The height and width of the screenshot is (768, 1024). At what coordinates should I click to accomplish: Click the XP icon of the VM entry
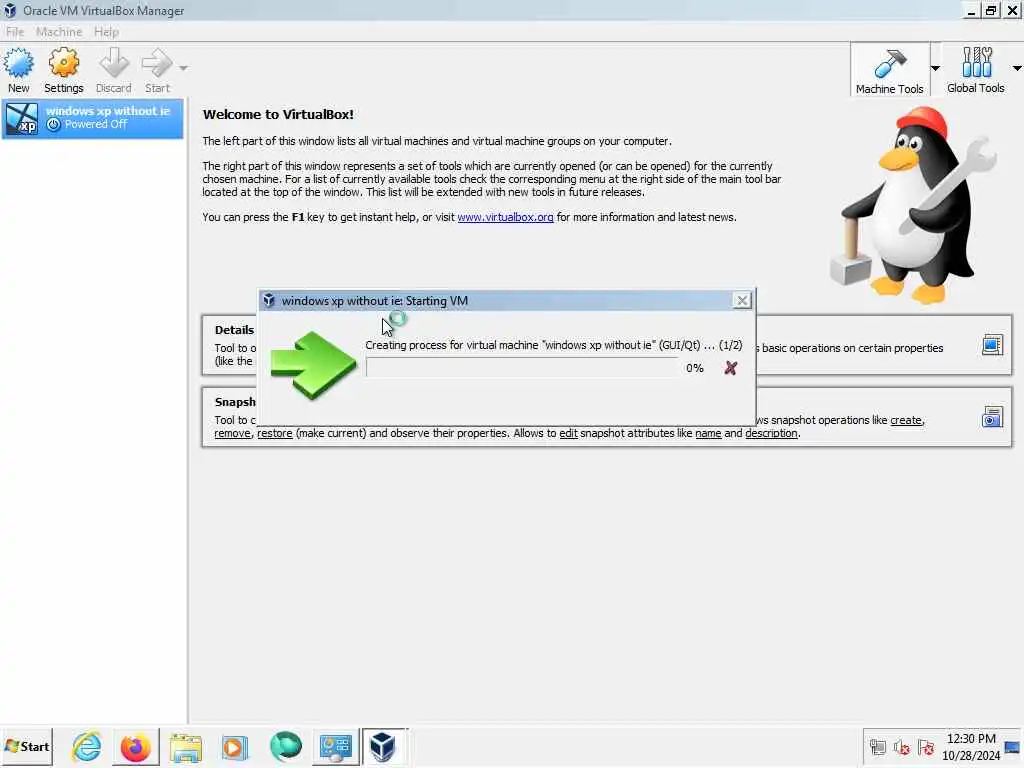pyautogui.click(x=22, y=118)
